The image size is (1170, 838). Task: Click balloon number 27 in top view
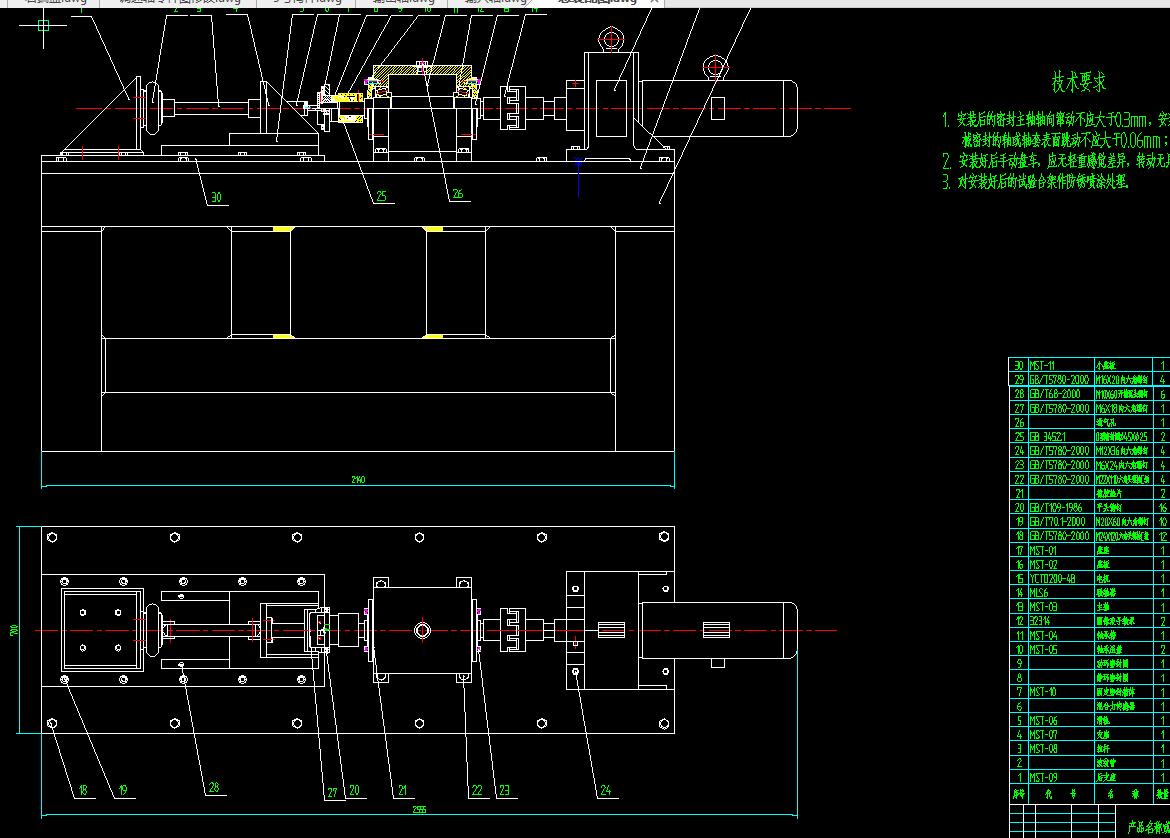[332, 792]
